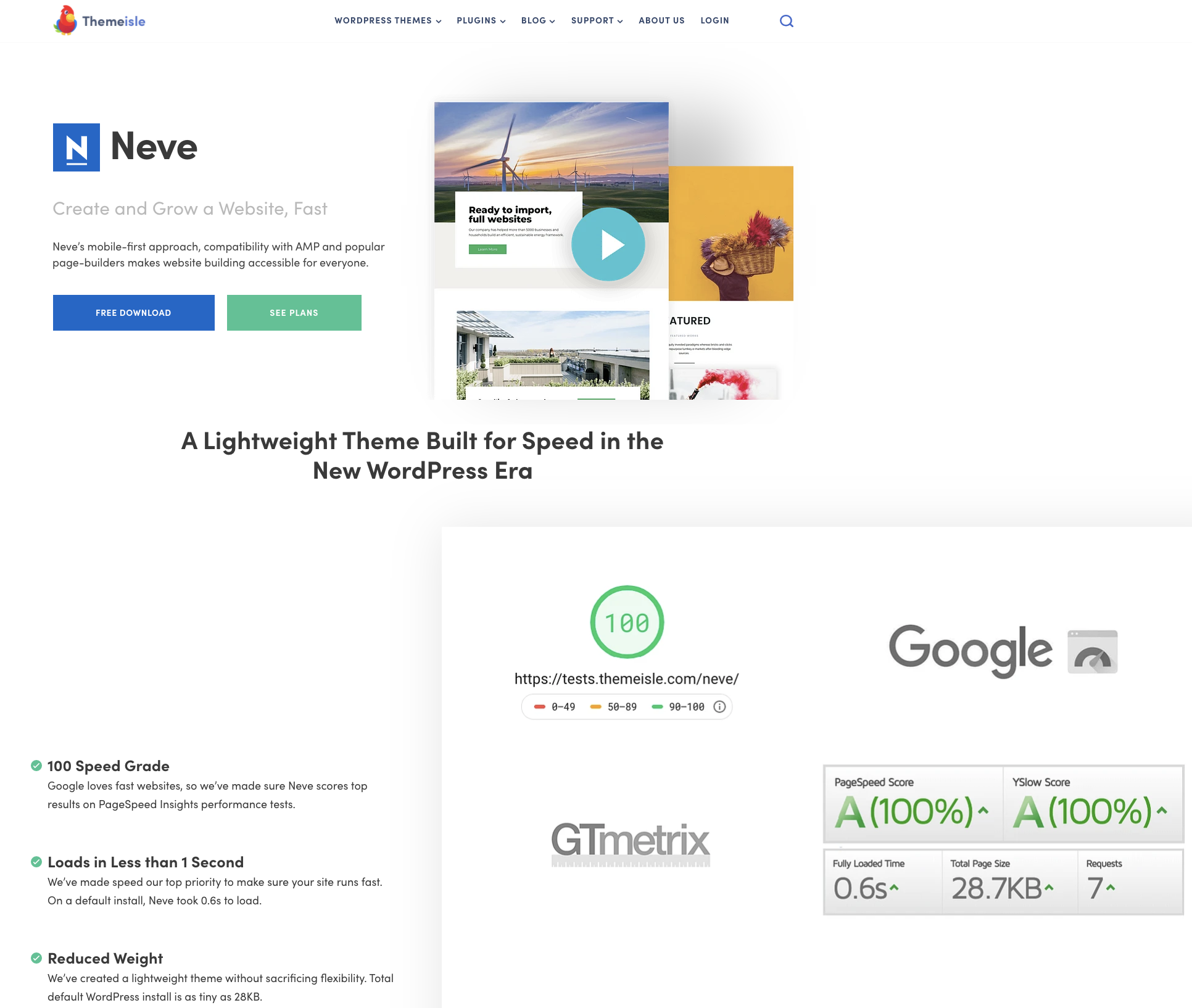Click the 'Loads in Less than 1 Second' heading

point(146,862)
